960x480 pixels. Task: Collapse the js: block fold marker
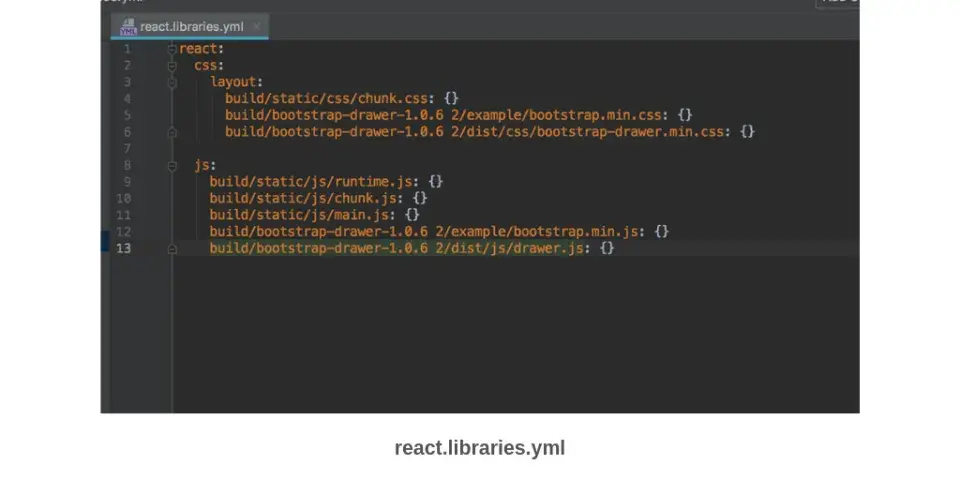(172, 165)
